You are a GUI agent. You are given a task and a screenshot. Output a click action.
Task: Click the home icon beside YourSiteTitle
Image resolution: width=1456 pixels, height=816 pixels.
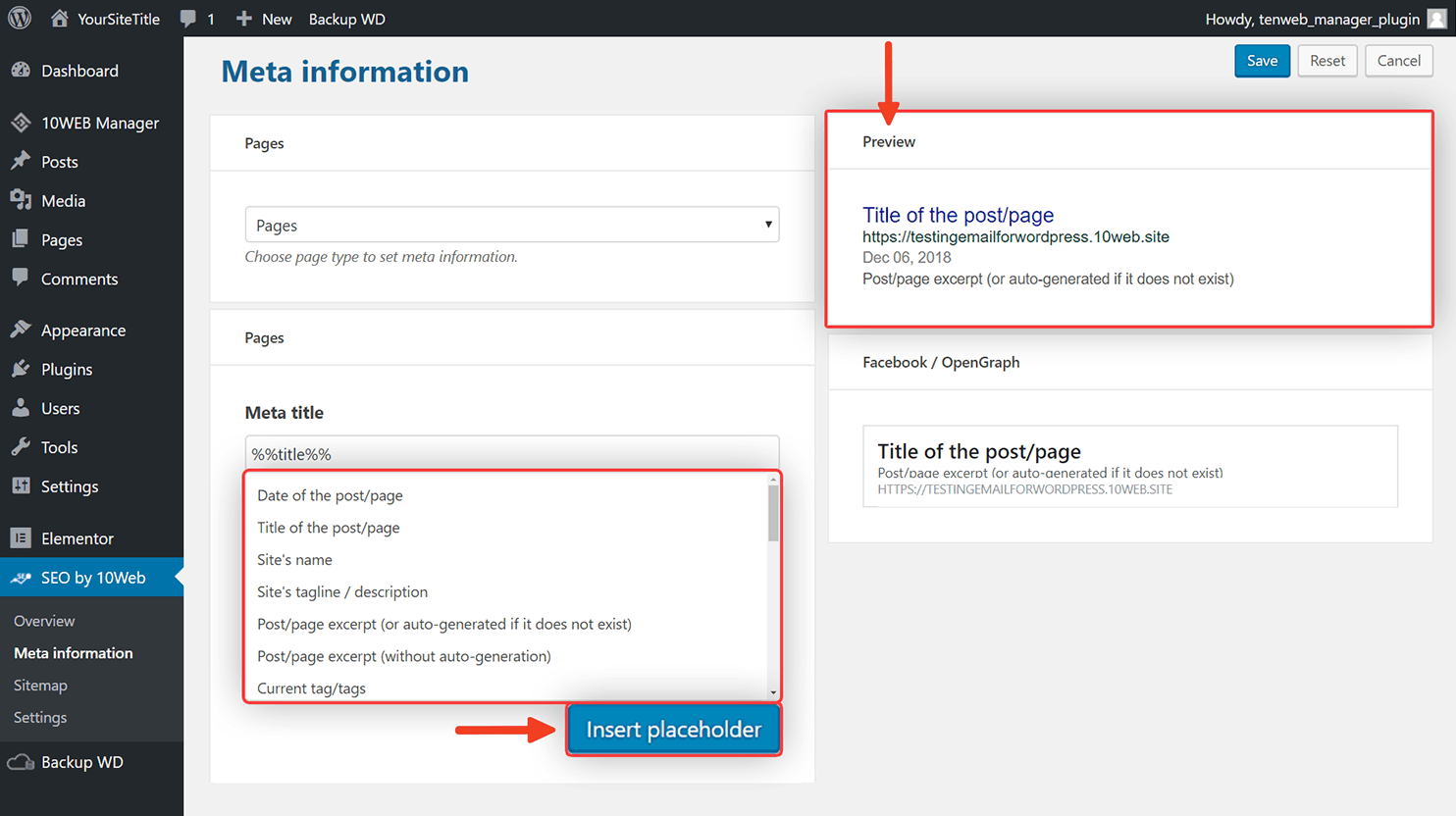tap(60, 18)
